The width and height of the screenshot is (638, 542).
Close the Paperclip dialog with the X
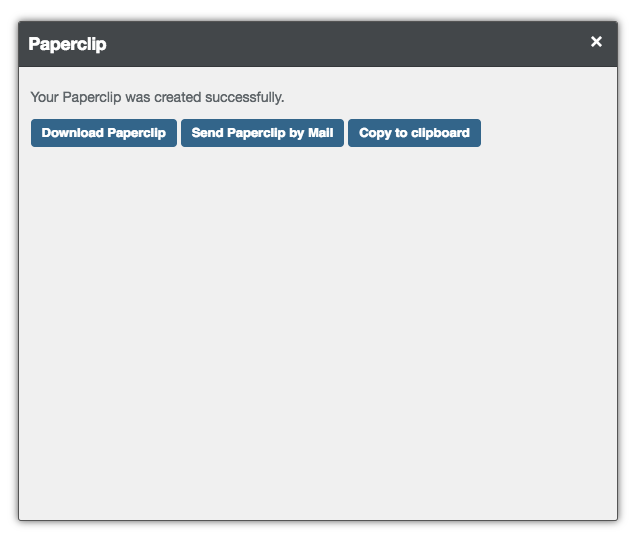pos(597,41)
